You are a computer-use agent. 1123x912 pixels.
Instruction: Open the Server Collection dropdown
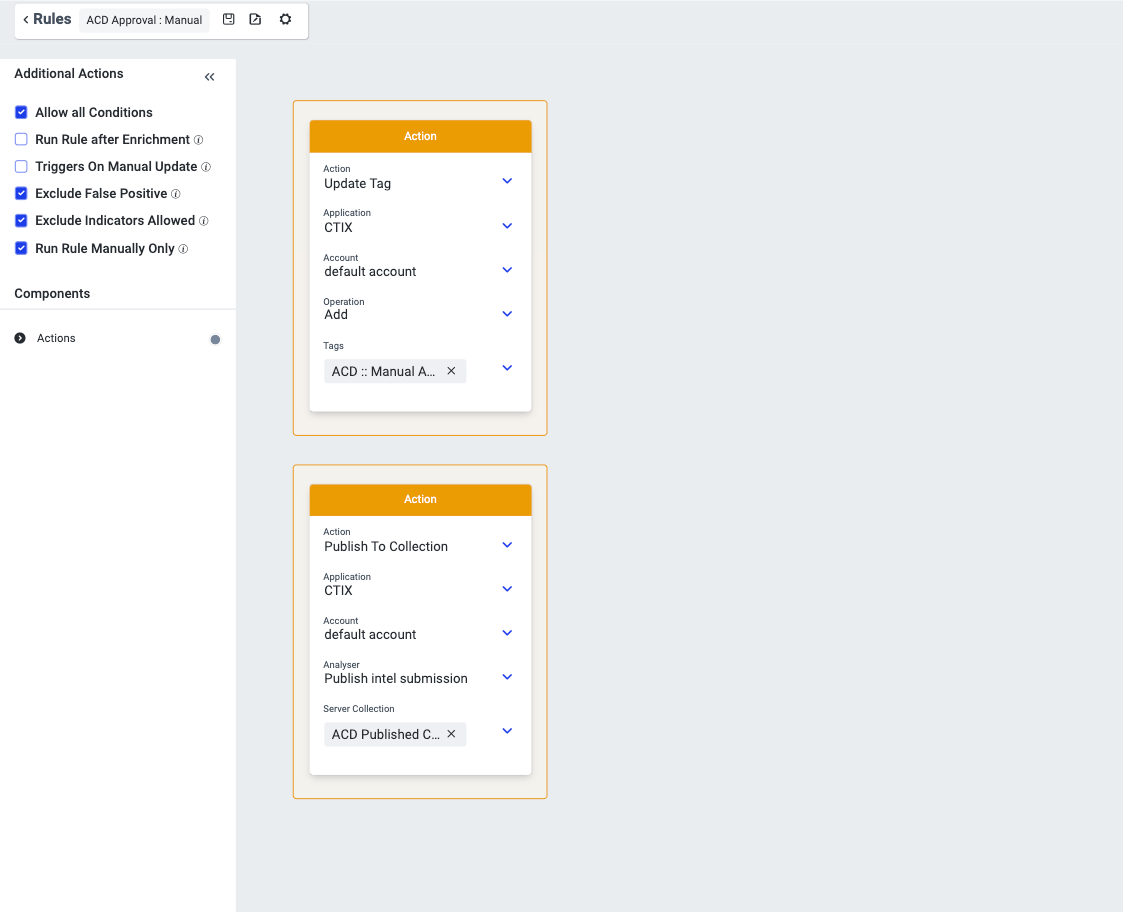click(507, 731)
